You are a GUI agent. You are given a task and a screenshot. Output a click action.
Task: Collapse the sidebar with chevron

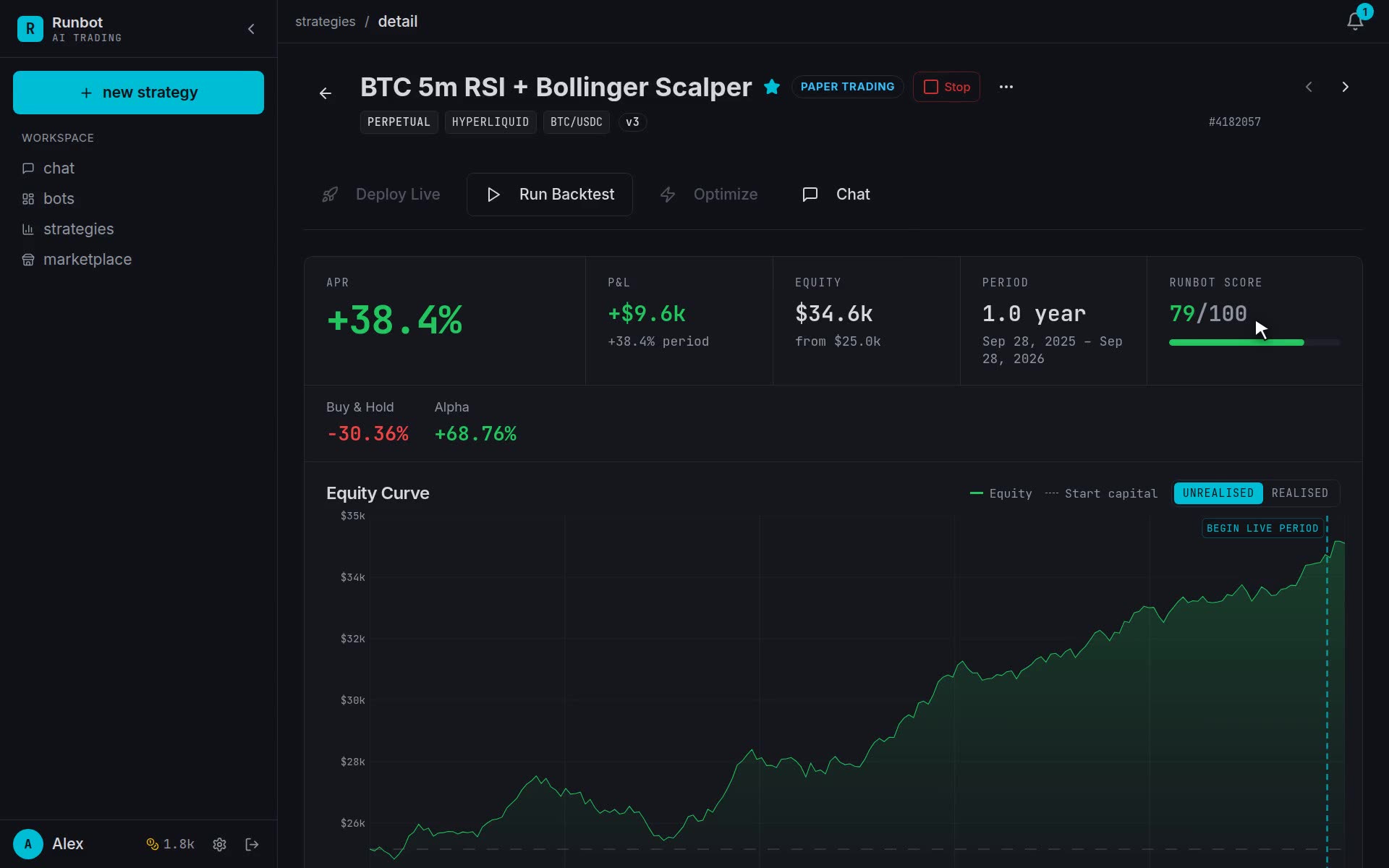click(251, 29)
